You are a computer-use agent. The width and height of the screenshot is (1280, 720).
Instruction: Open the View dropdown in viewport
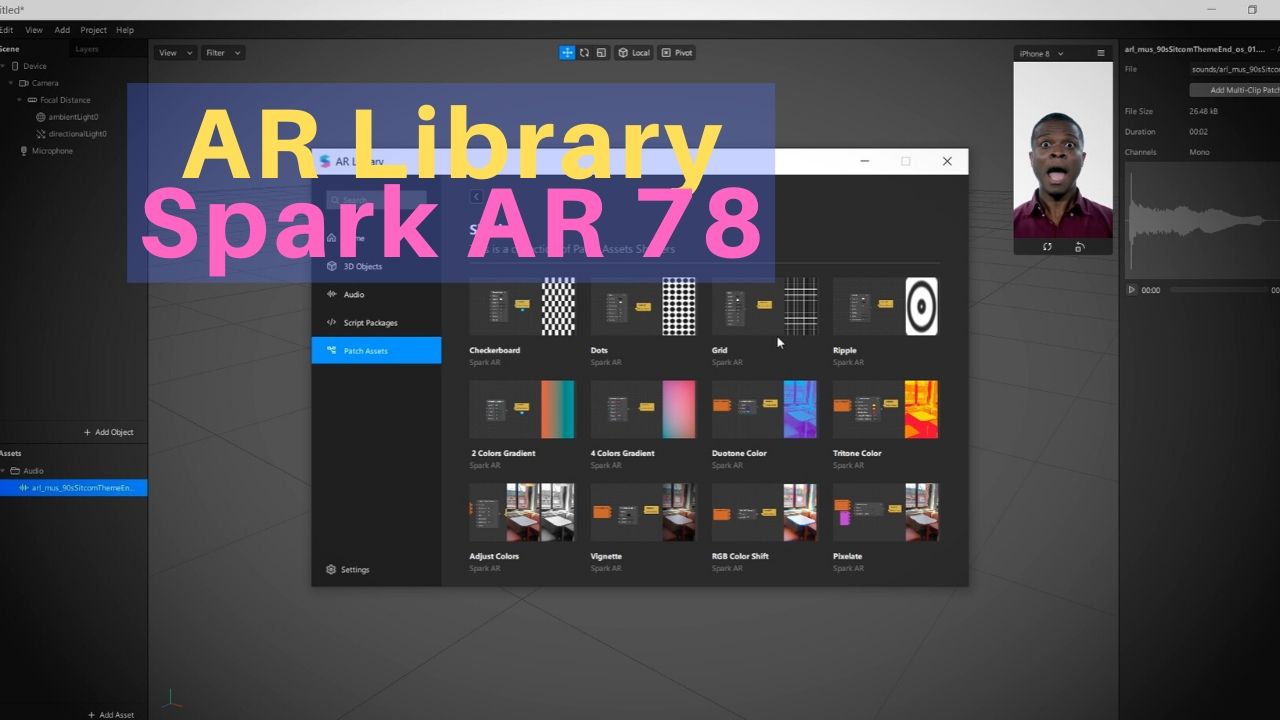tap(174, 53)
